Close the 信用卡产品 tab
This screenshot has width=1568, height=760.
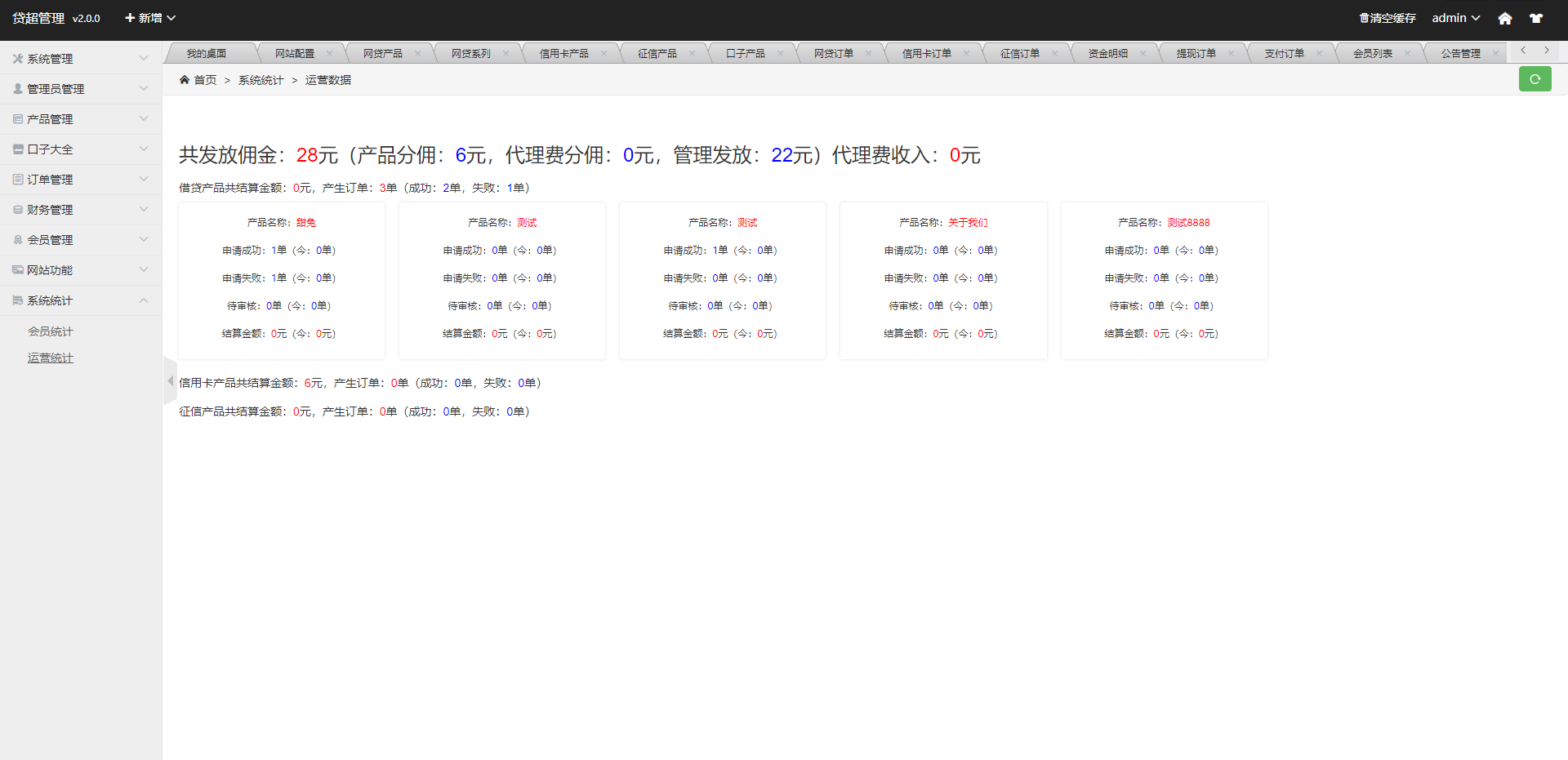click(604, 54)
